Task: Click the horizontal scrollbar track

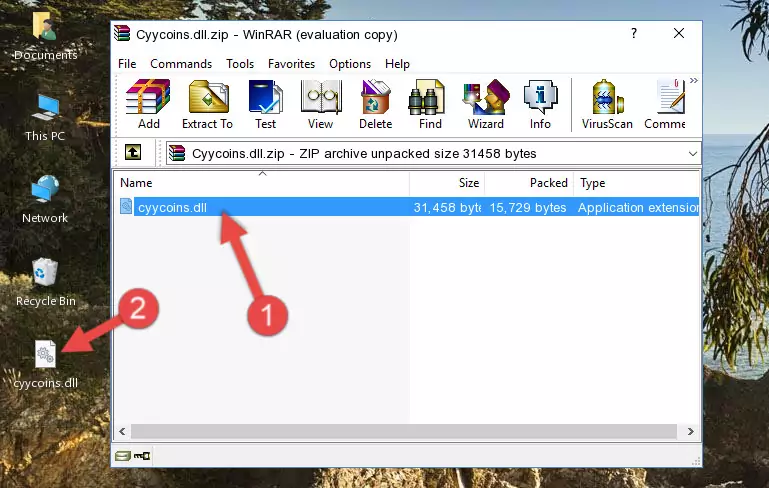Action: (404, 432)
